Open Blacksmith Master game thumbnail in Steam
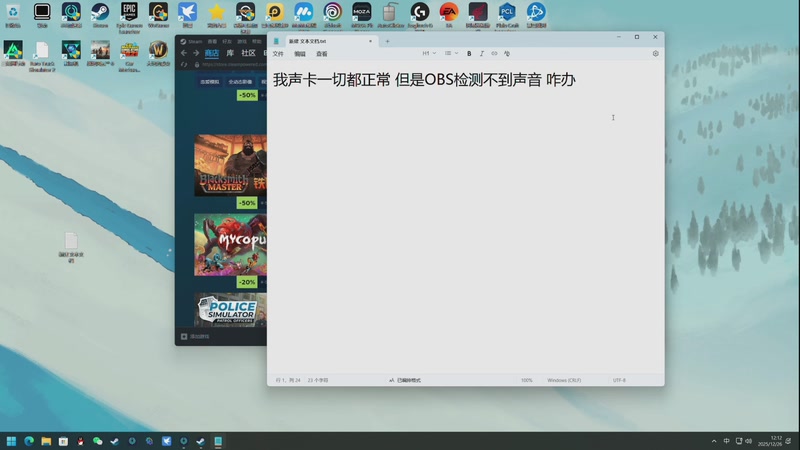This screenshot has width=800, height=450. coord(230,165)
